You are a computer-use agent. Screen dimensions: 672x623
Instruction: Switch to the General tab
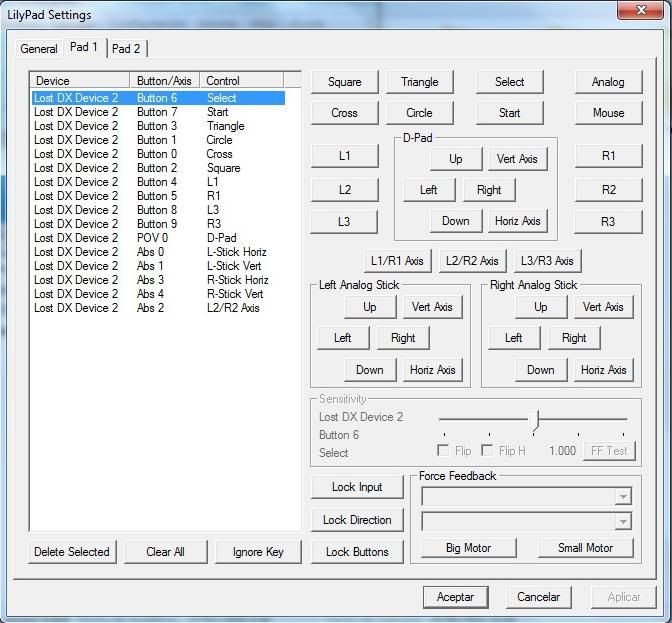click(x=39, y=48)
